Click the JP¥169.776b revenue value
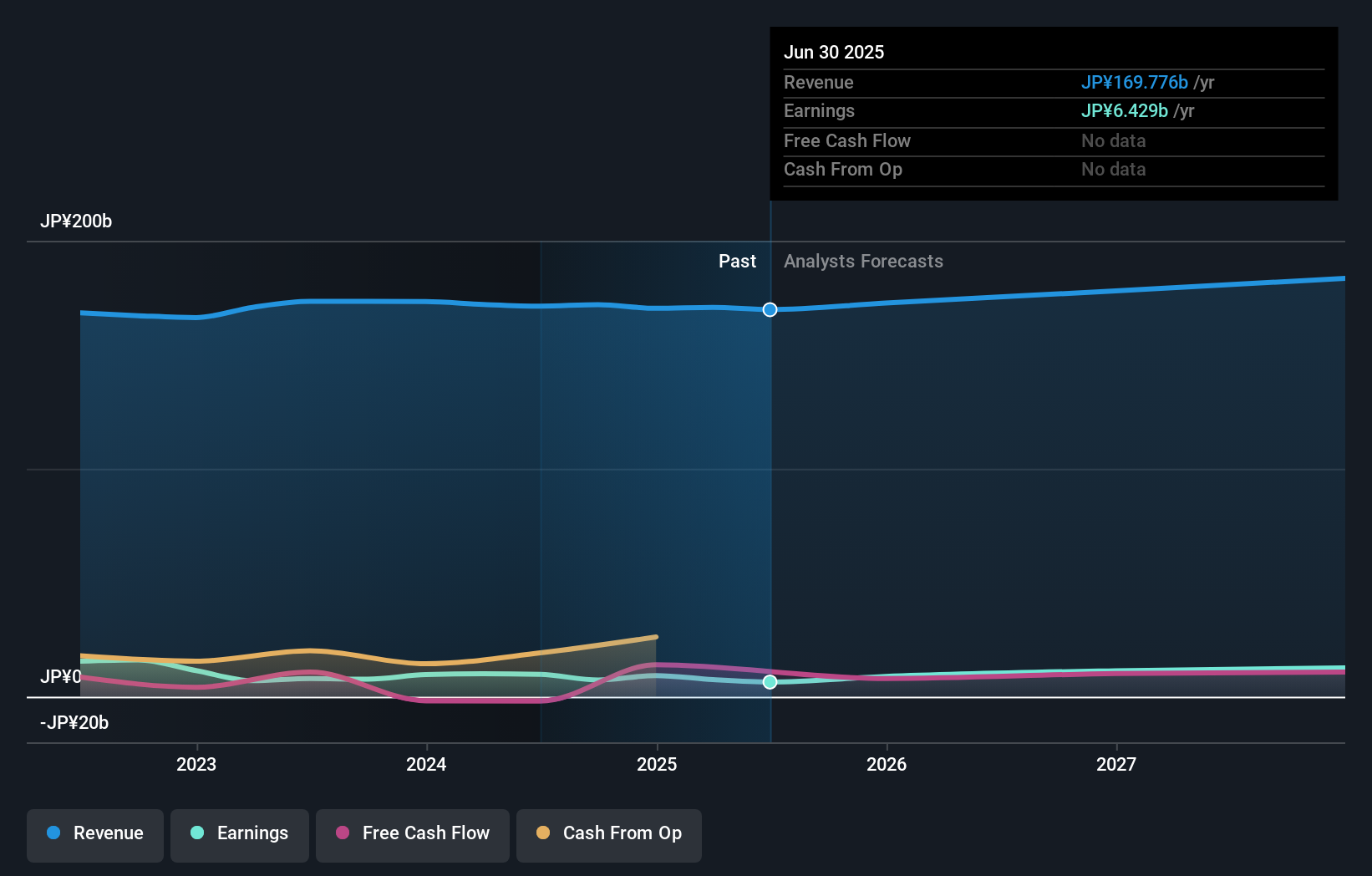 coord(1135,82)
